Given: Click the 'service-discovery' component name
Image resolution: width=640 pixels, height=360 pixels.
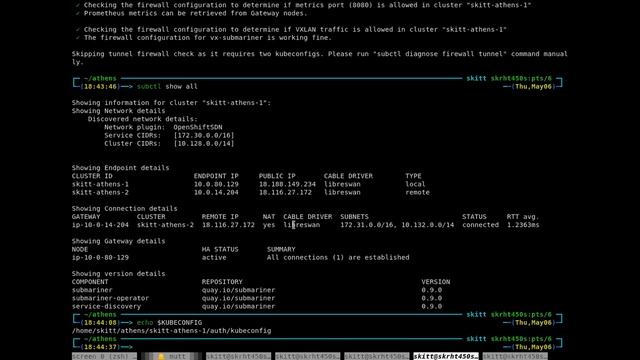Looking at the screenshot, I should [107, 307].
